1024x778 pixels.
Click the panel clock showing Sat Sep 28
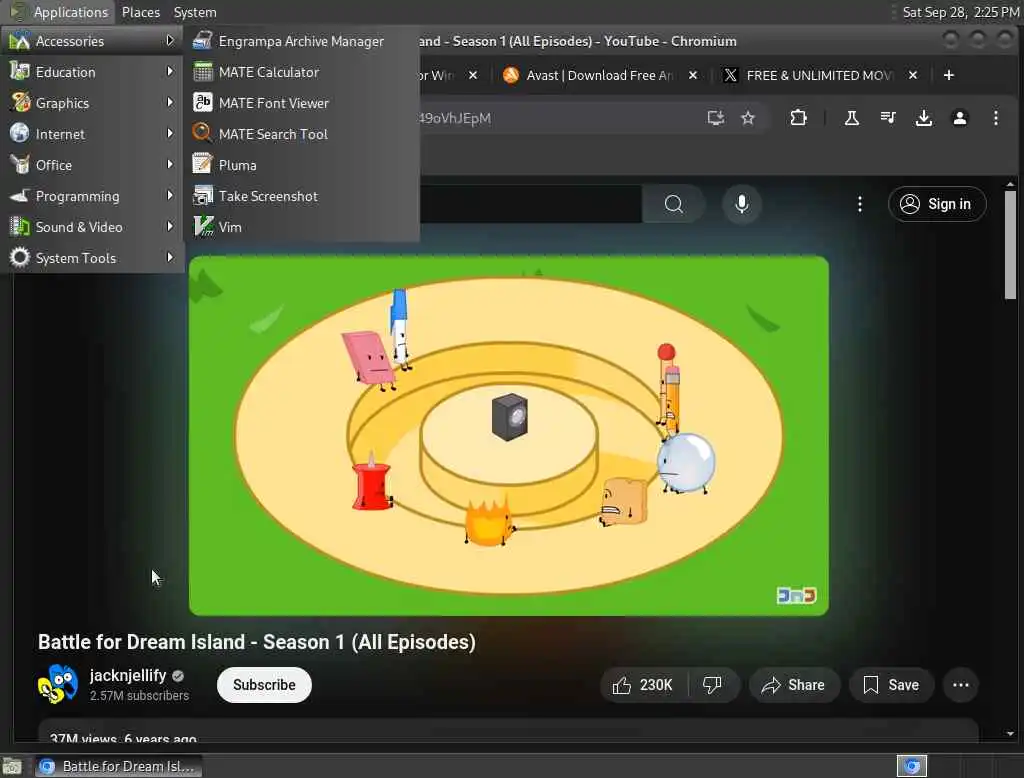click(x=960, y=12)
